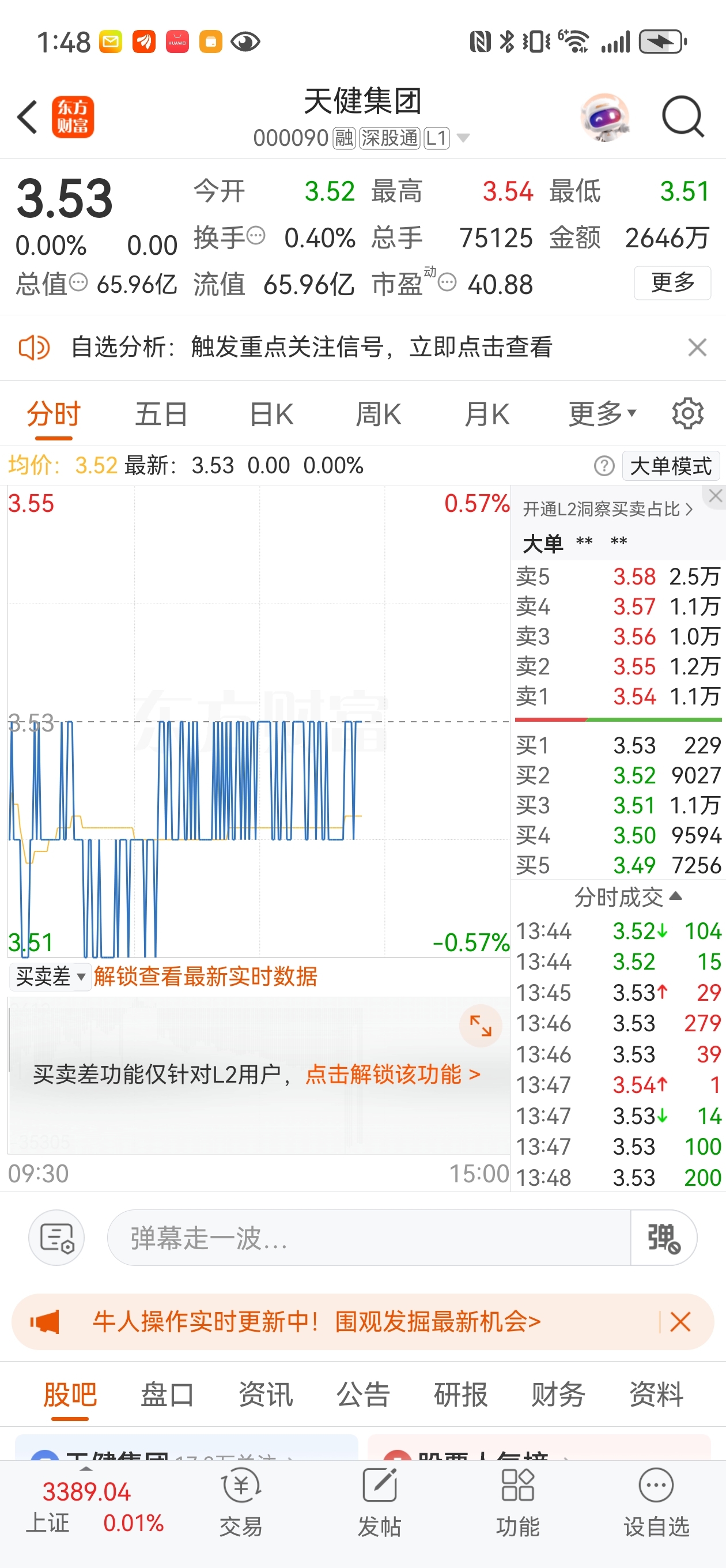Screen dimensions: 726x1568
Task: Open 发帖 post icon
Action: click(379, 1503)
